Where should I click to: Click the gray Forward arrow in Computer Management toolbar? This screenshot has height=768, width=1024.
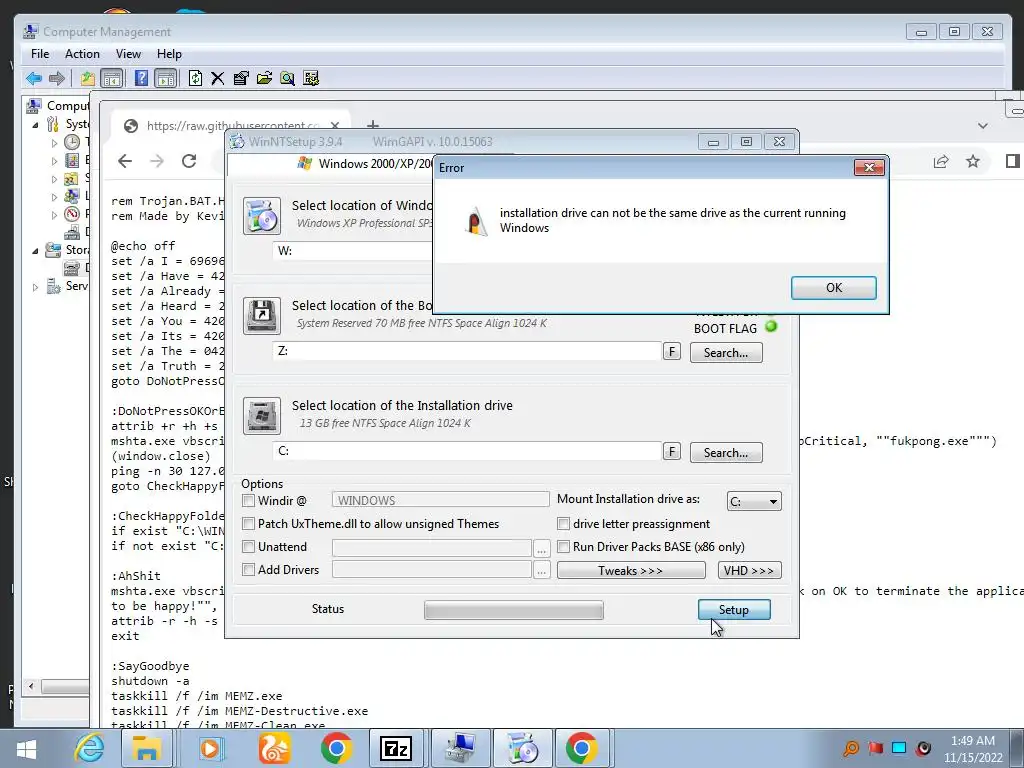57,78
